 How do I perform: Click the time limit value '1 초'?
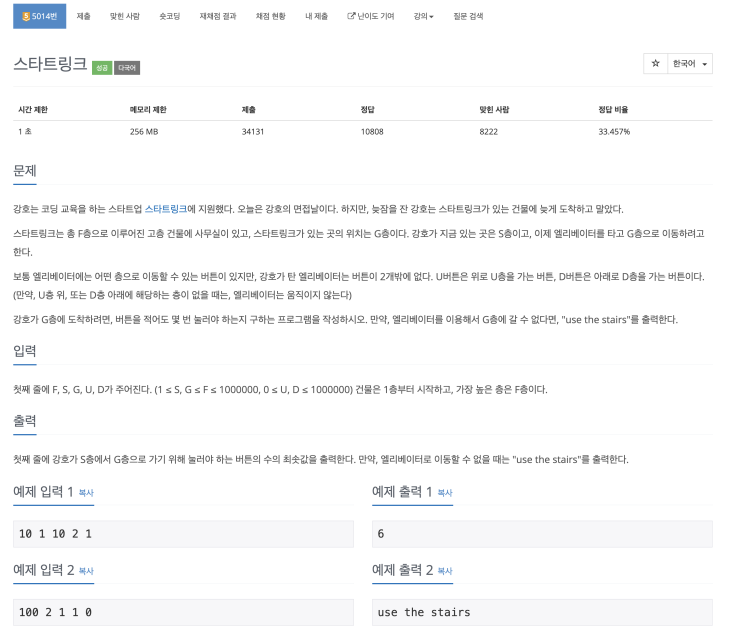[25, 132]
